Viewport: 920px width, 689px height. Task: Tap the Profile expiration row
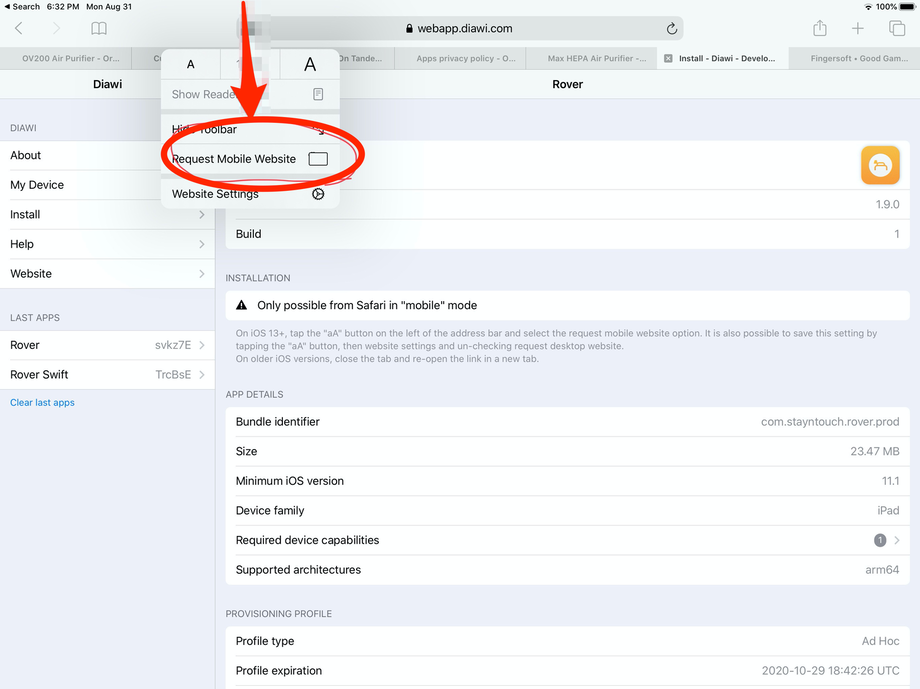[567, 670]
